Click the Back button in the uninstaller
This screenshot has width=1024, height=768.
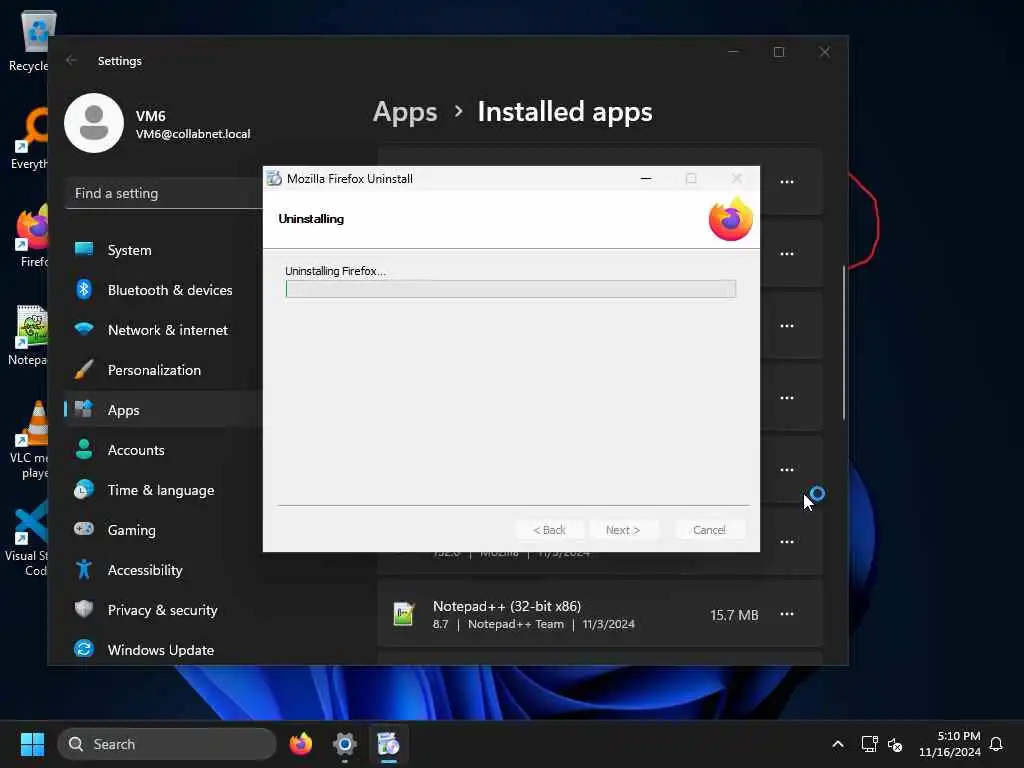click(x=549, y=530)
